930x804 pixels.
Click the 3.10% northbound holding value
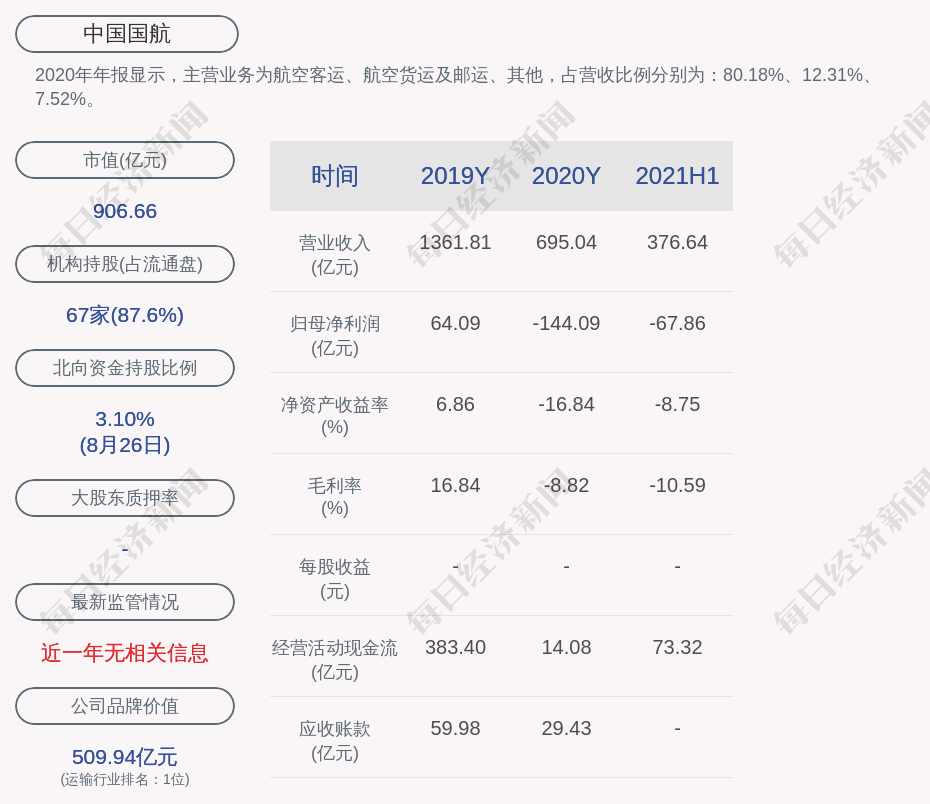[x=125, y=419]
